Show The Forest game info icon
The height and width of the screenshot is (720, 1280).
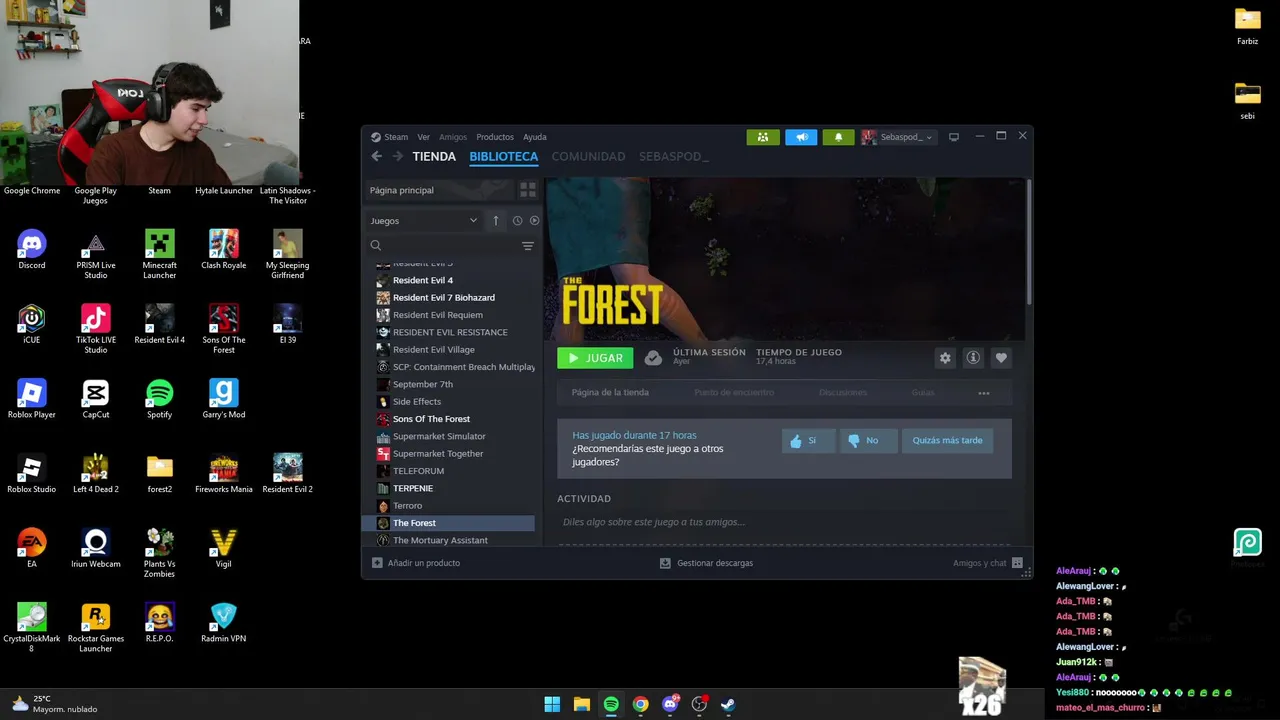pos(973,358)
